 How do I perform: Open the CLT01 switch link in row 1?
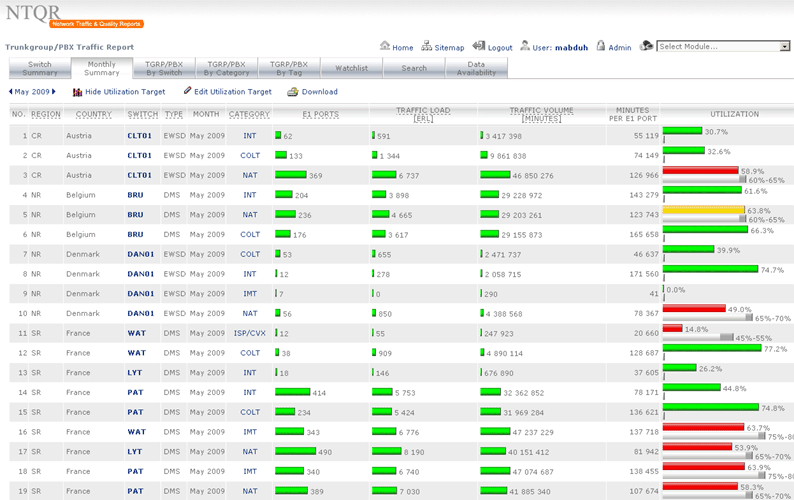140,135
